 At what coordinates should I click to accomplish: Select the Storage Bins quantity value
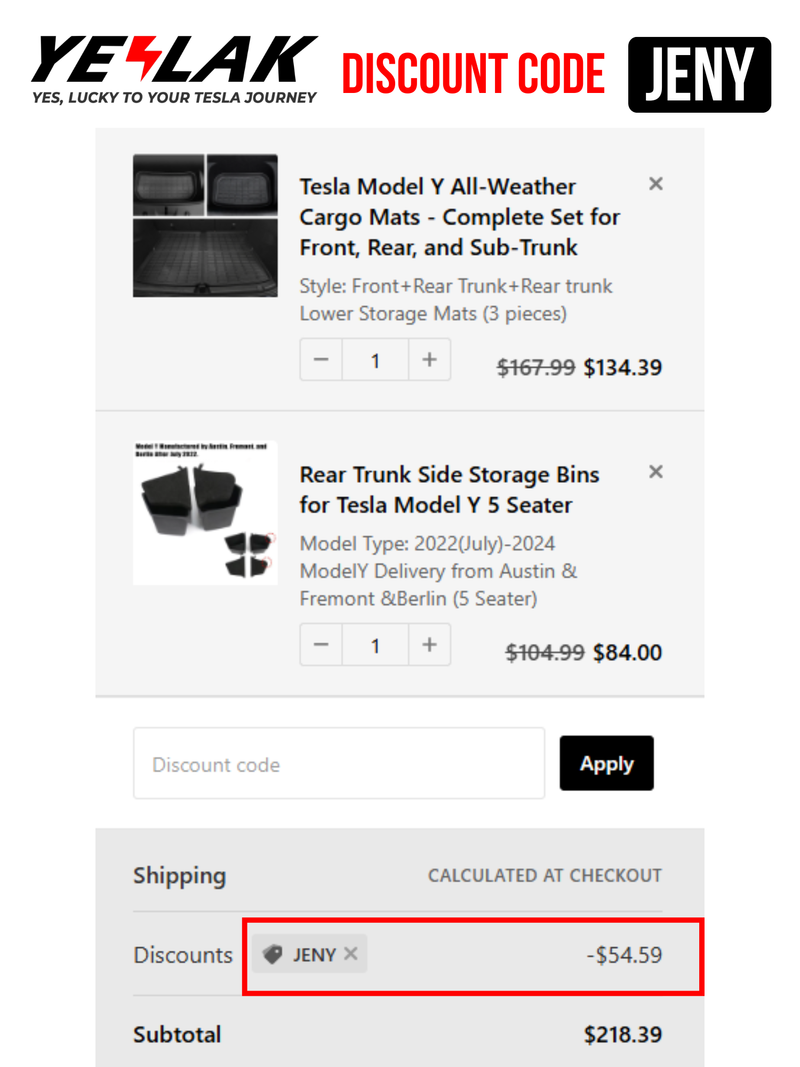375,645
